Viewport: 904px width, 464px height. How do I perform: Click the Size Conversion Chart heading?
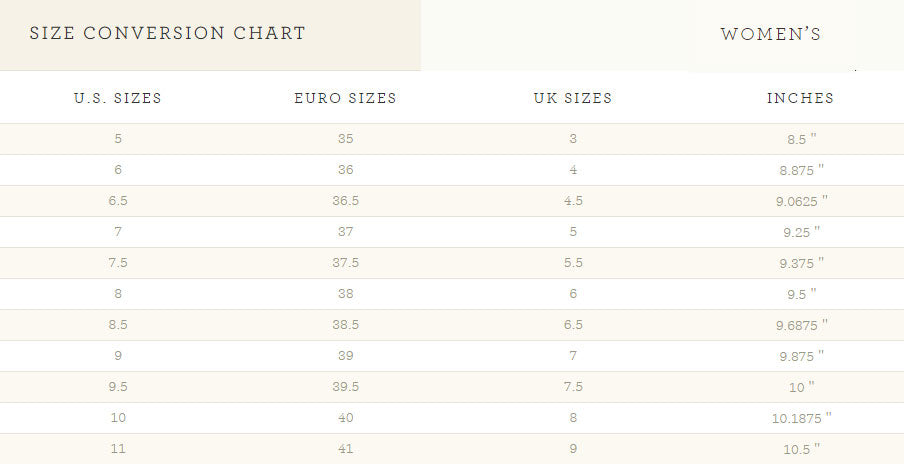[x=167, y=33]
